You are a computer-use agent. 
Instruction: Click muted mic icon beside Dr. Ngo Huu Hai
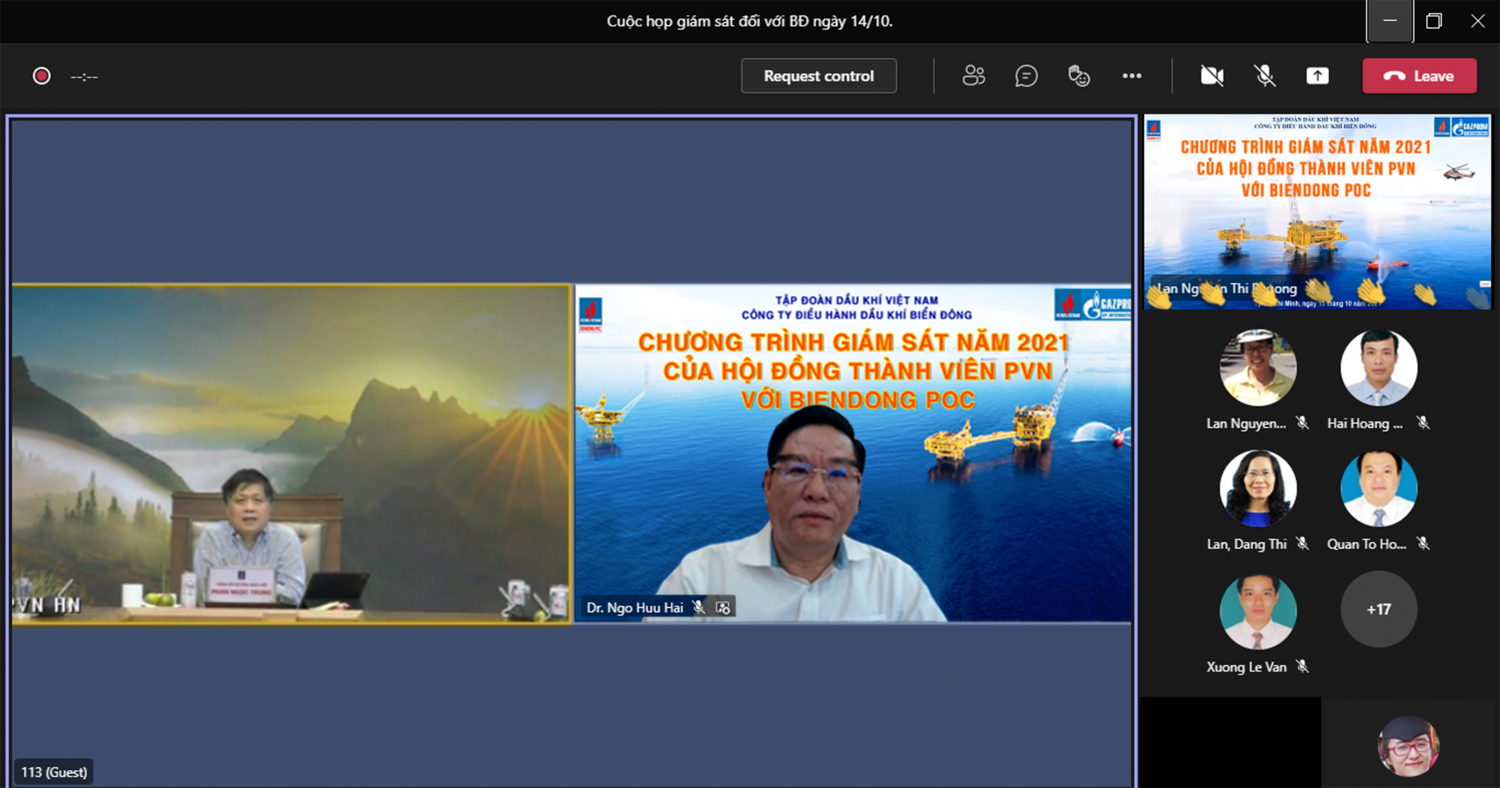click(699, 607)
